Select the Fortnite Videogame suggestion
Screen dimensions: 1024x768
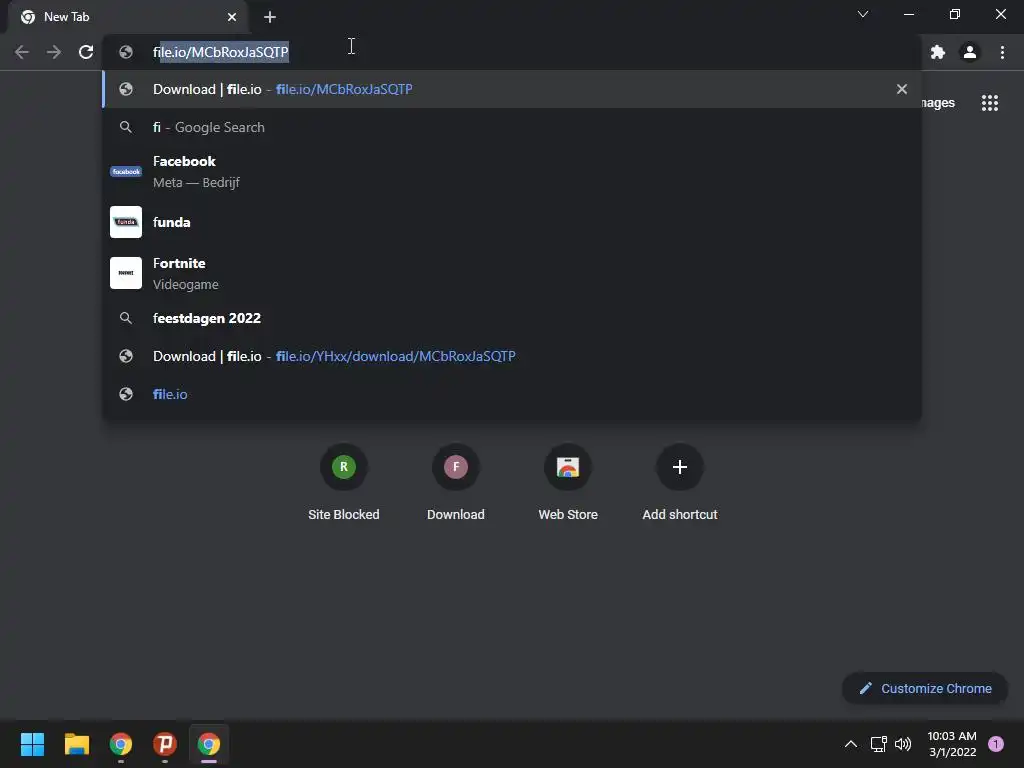(x=512, y=274)
